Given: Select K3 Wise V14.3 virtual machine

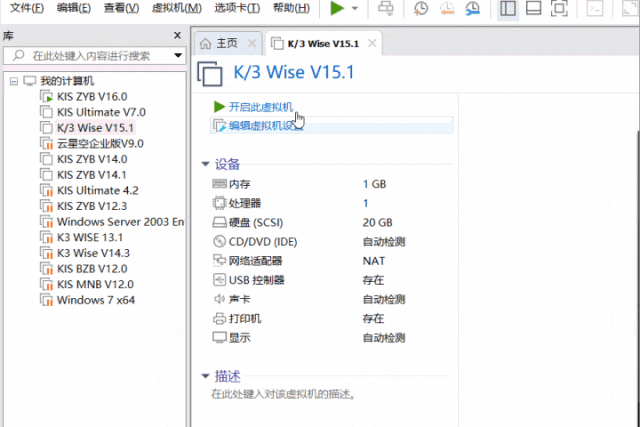Looking at the screenshot, I should click(x=93, y=253).
